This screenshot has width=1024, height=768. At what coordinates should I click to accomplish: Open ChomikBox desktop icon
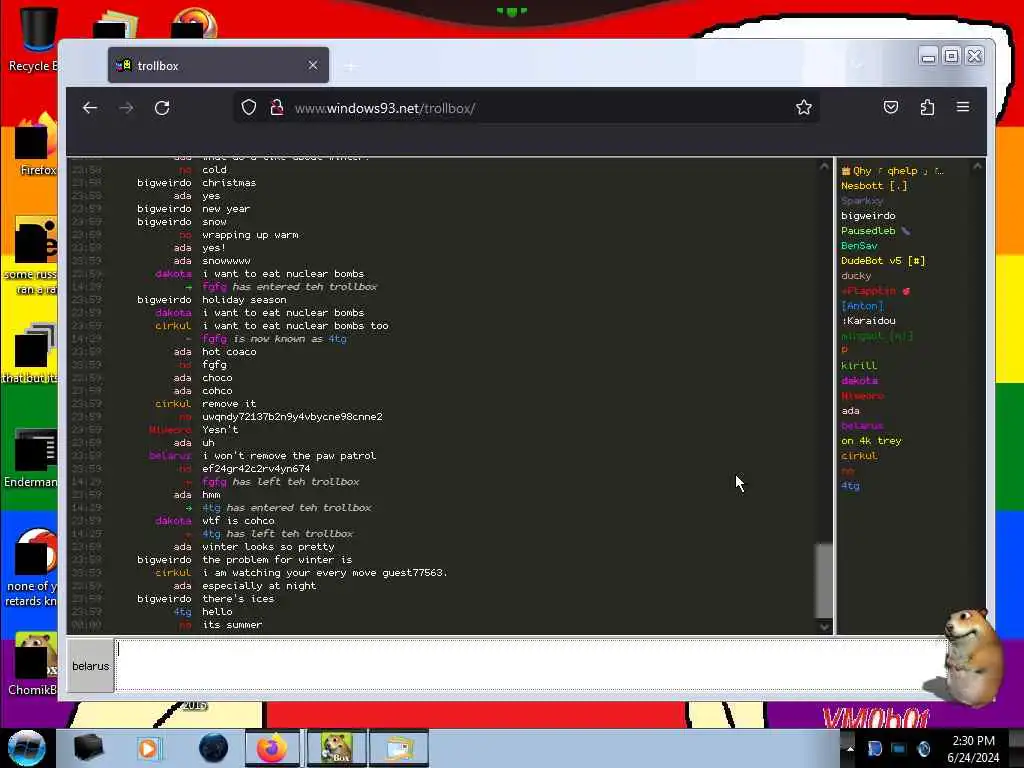(x=33, y=664)
